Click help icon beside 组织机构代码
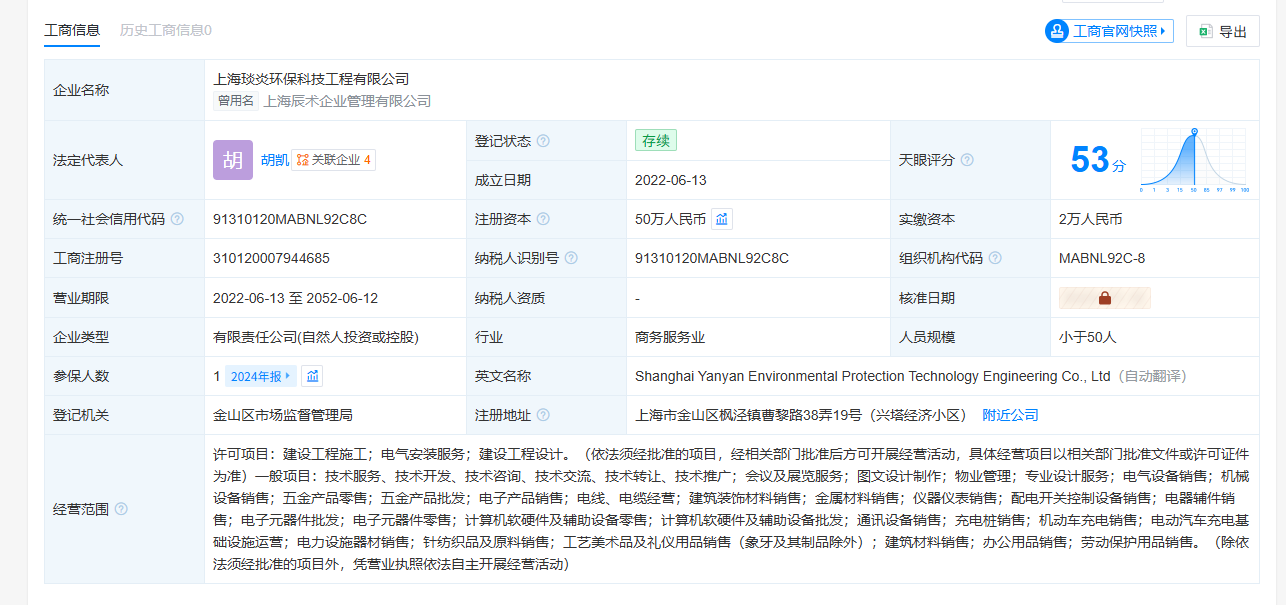Image resolution: width=1286 pixels, height=605 pixels. 995,258
